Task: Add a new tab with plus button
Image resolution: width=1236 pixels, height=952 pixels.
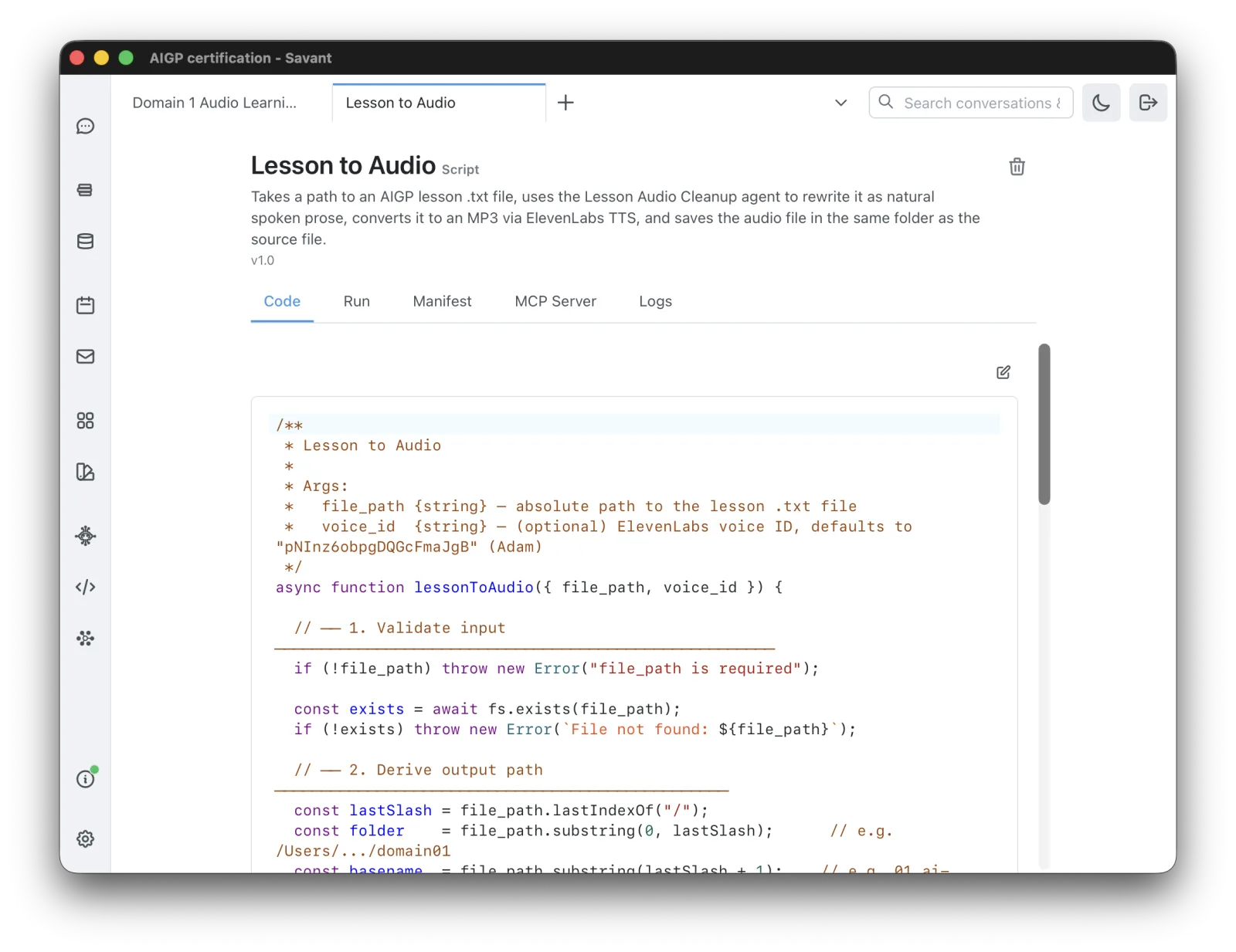Action: (x=565, y=103)
